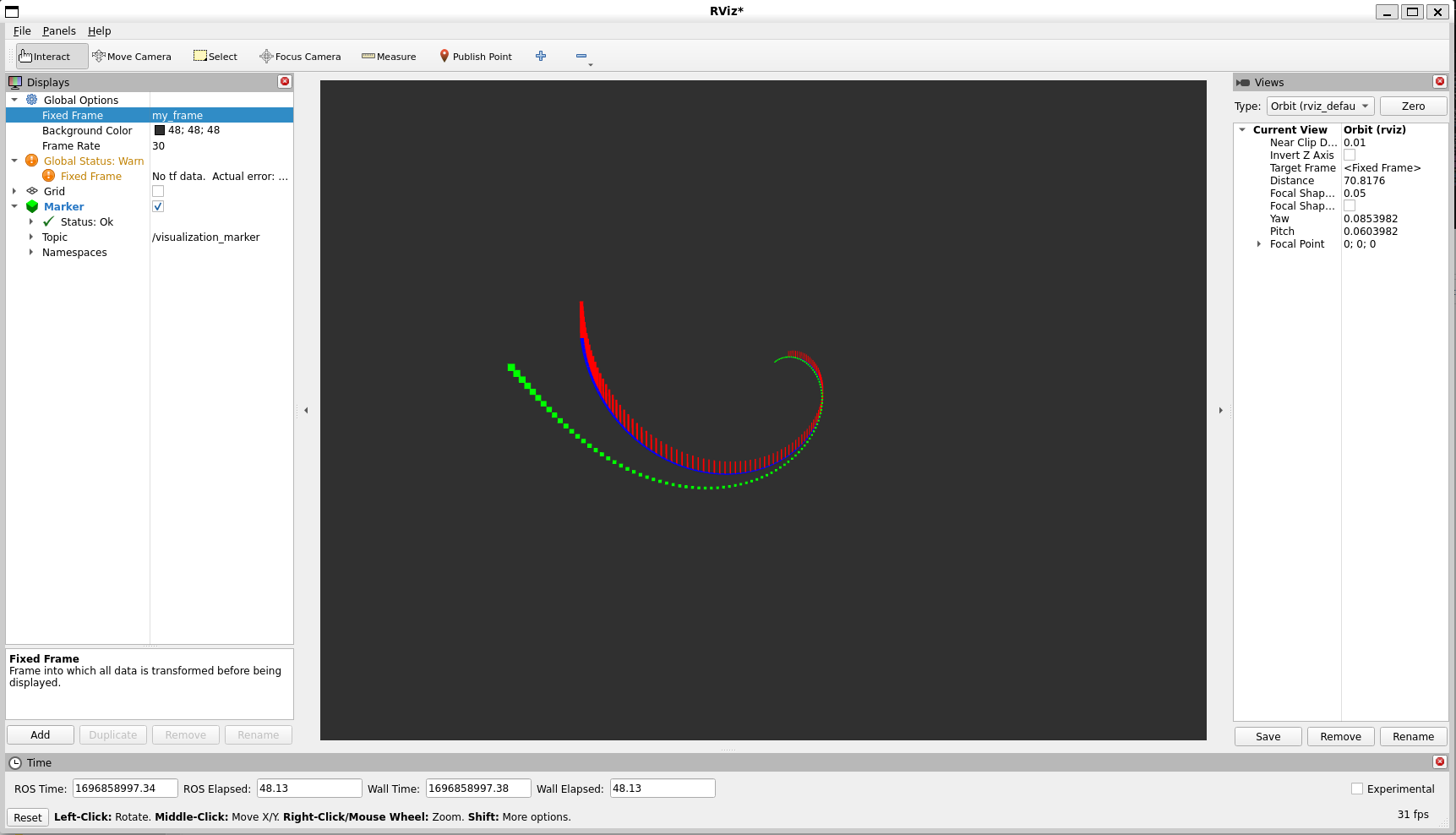Uncheck the Marker display checkbox

click(x=158, y=207)
